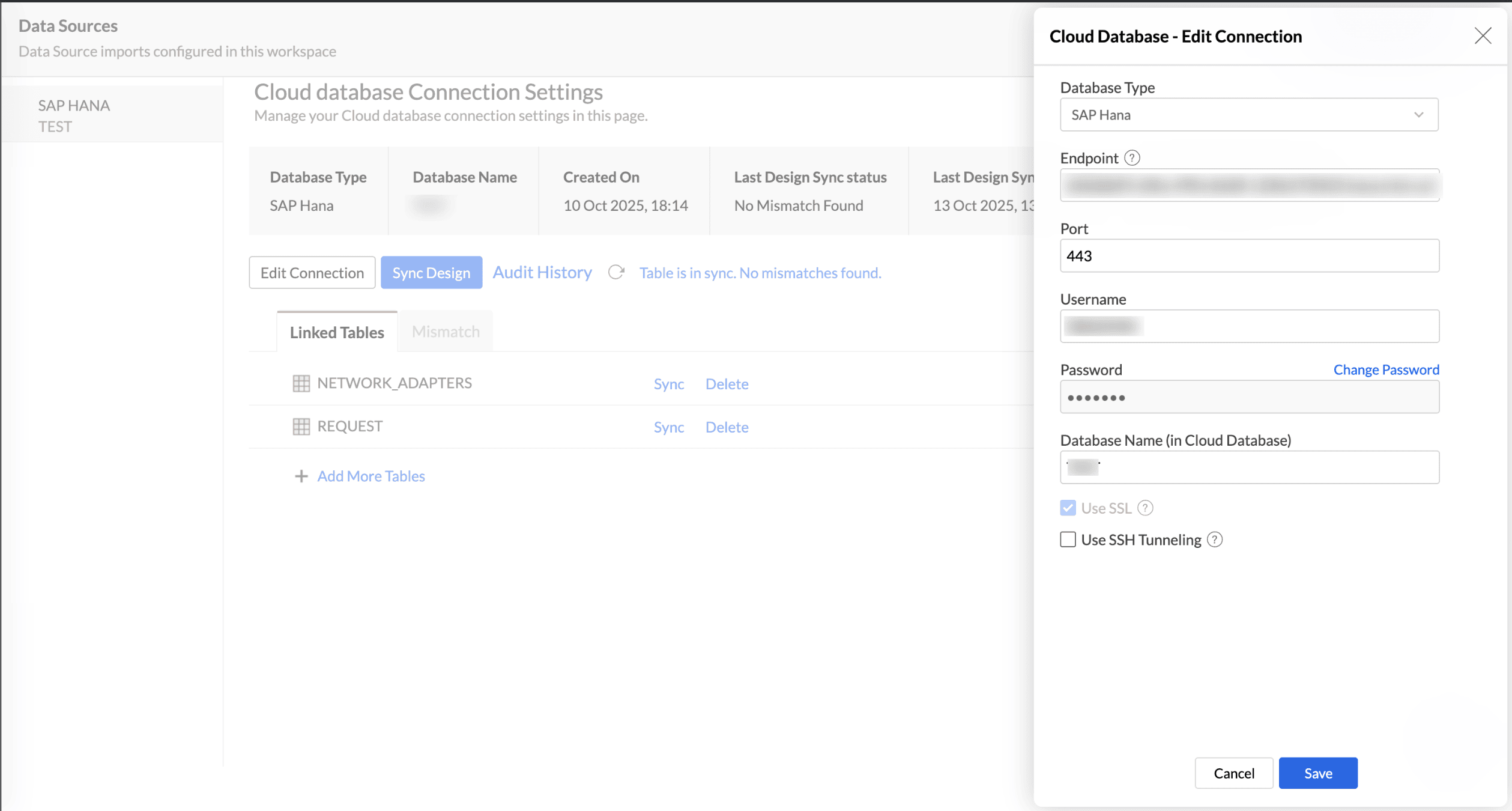1512x811 pixels.
Task: Select the Linked Tables tab
Action: [337, 332]
